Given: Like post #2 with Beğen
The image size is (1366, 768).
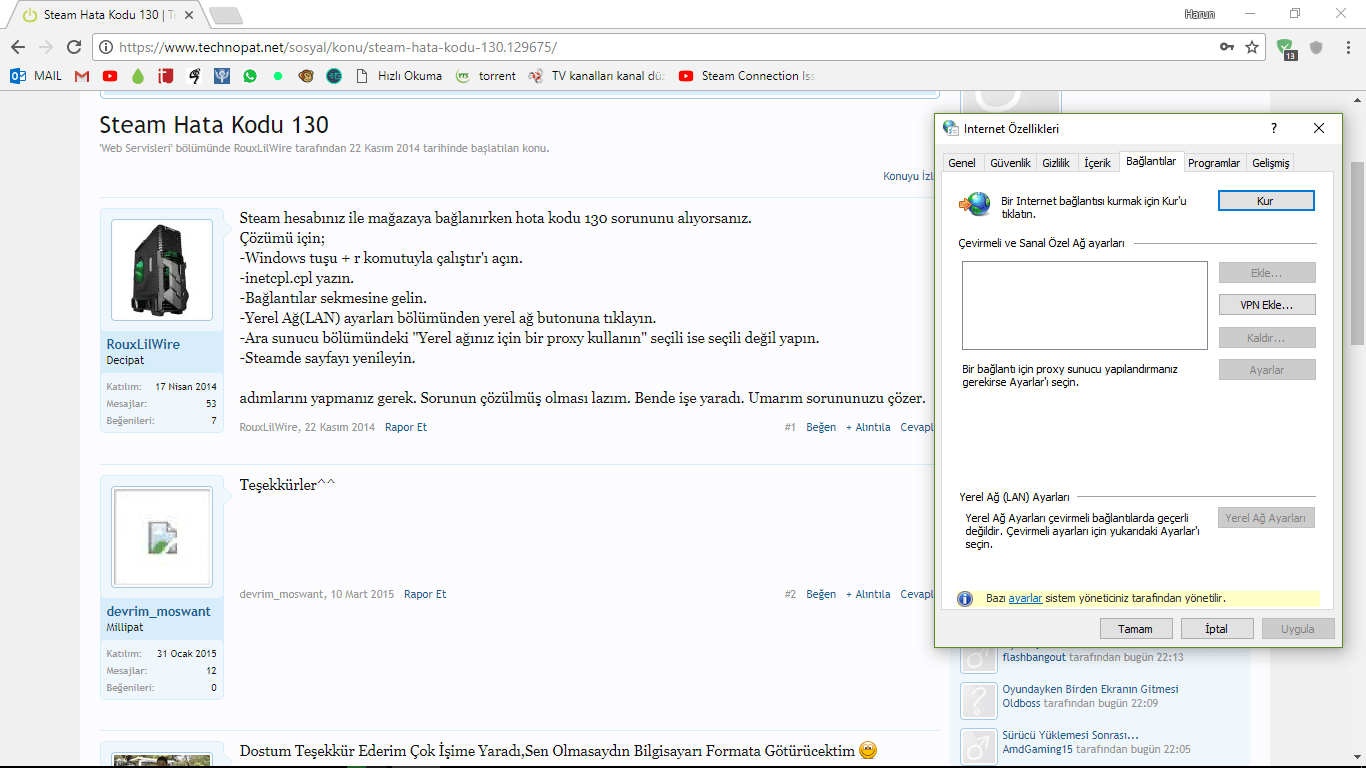Looking at the screenshot, I should click(821, 594).
